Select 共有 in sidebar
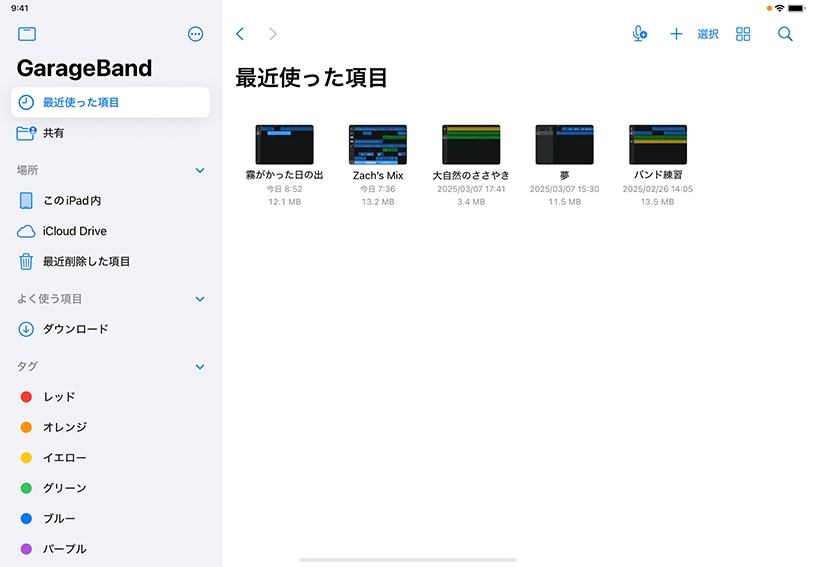816x567 pixels. (x=53, y=133)
